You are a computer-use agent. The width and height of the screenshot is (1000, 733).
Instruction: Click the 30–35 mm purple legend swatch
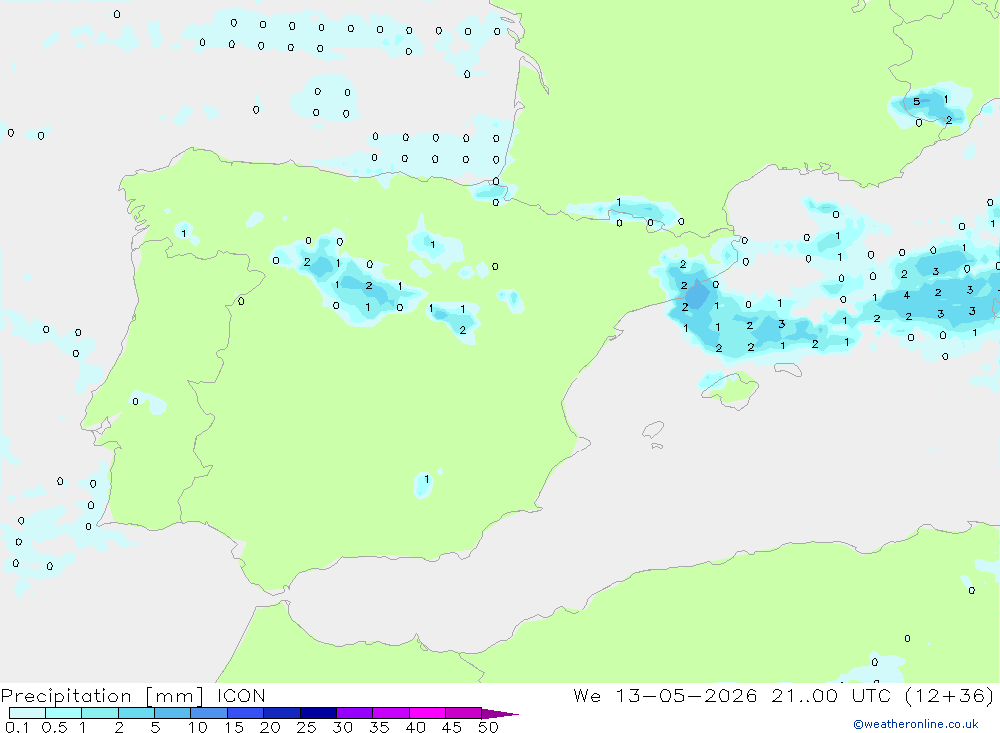point(355,713)
